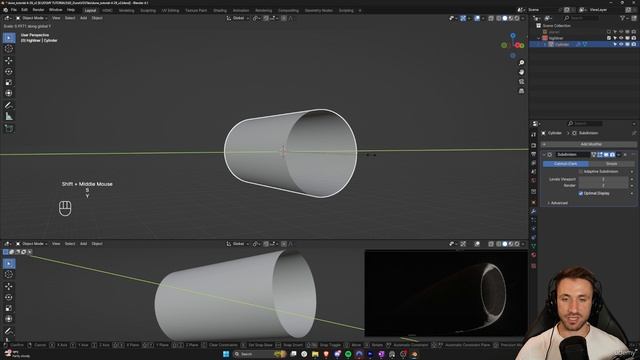The image size is (640, 360).
Task: Open the Modifiers wrench properties tab
Action: tap(533, 211)
